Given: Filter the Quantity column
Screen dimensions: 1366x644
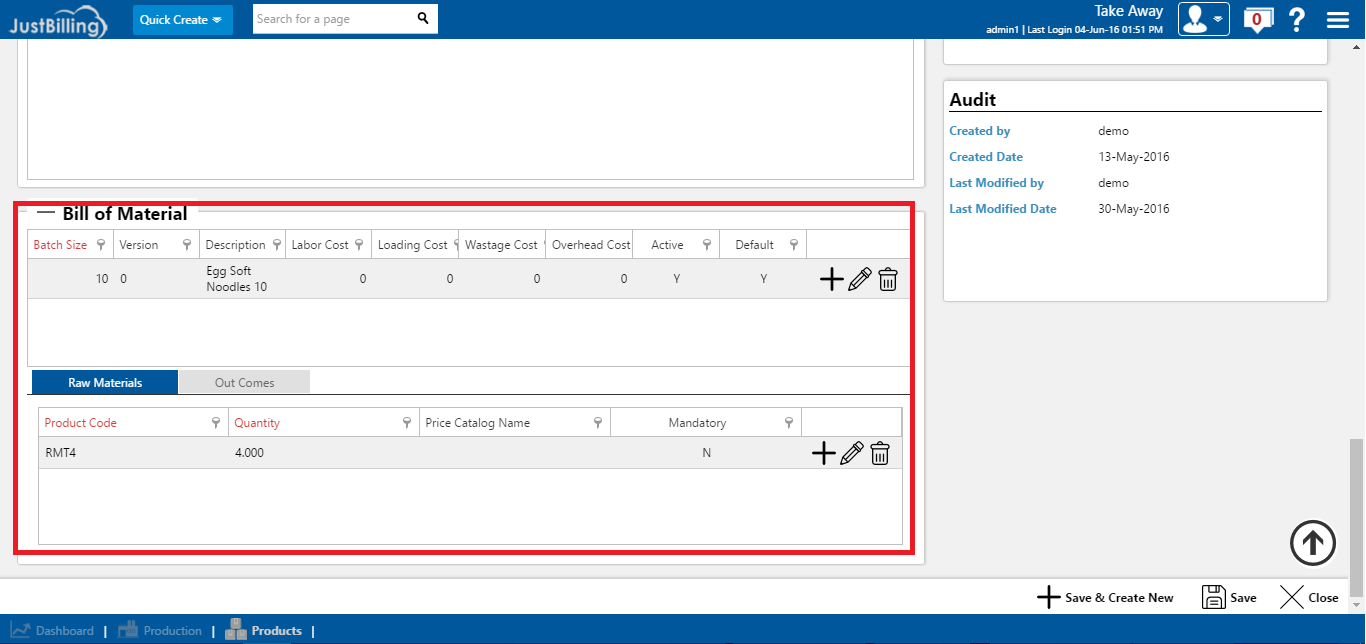Looking at the screenshot, I should coord(407,423).
